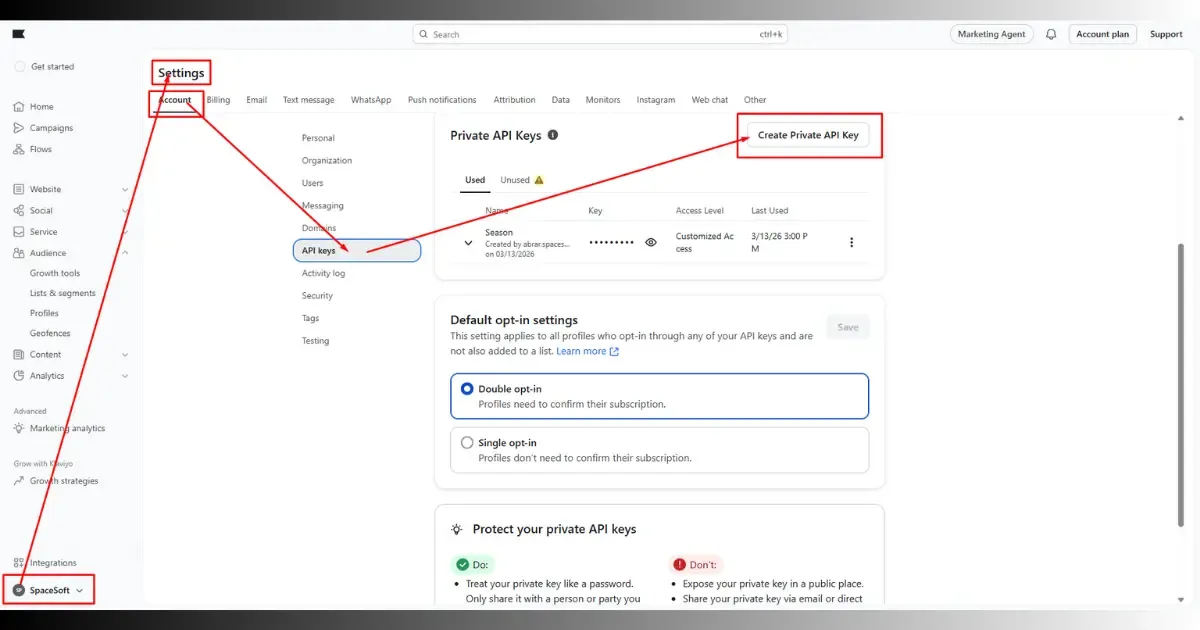
Task: Switch to the Billing settings tab
Action: pyautogui.click(x=218, y=100)
